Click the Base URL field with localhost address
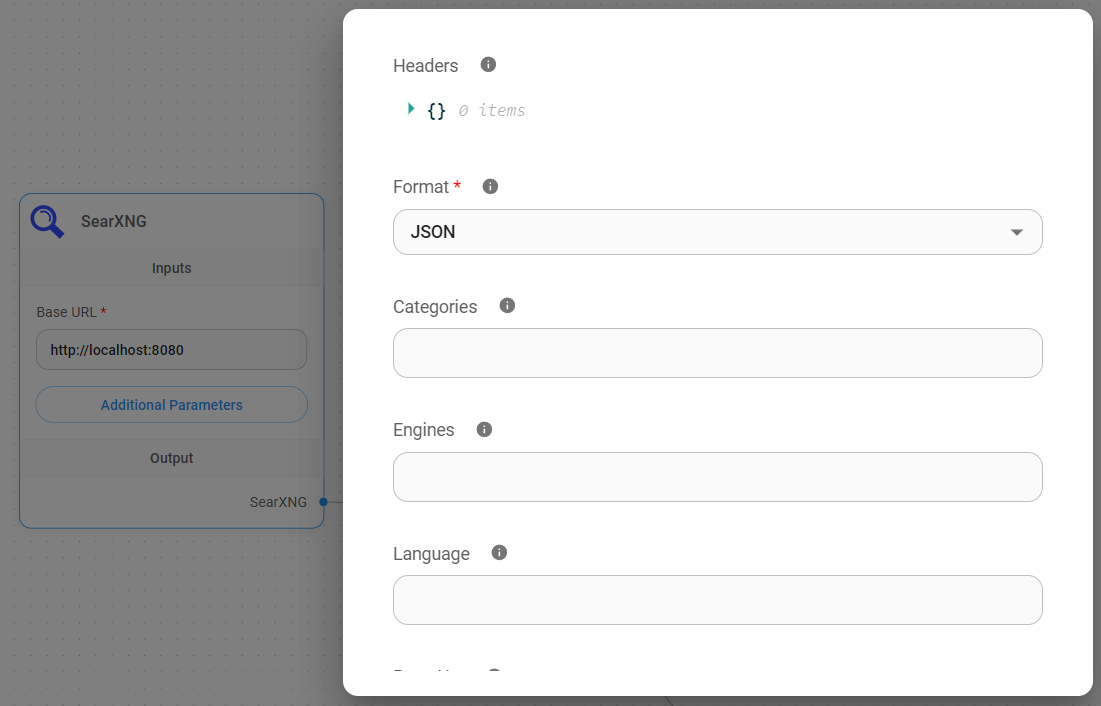Image resolution: width=1101 pixels, height=706 pixels. pos(171,350)
